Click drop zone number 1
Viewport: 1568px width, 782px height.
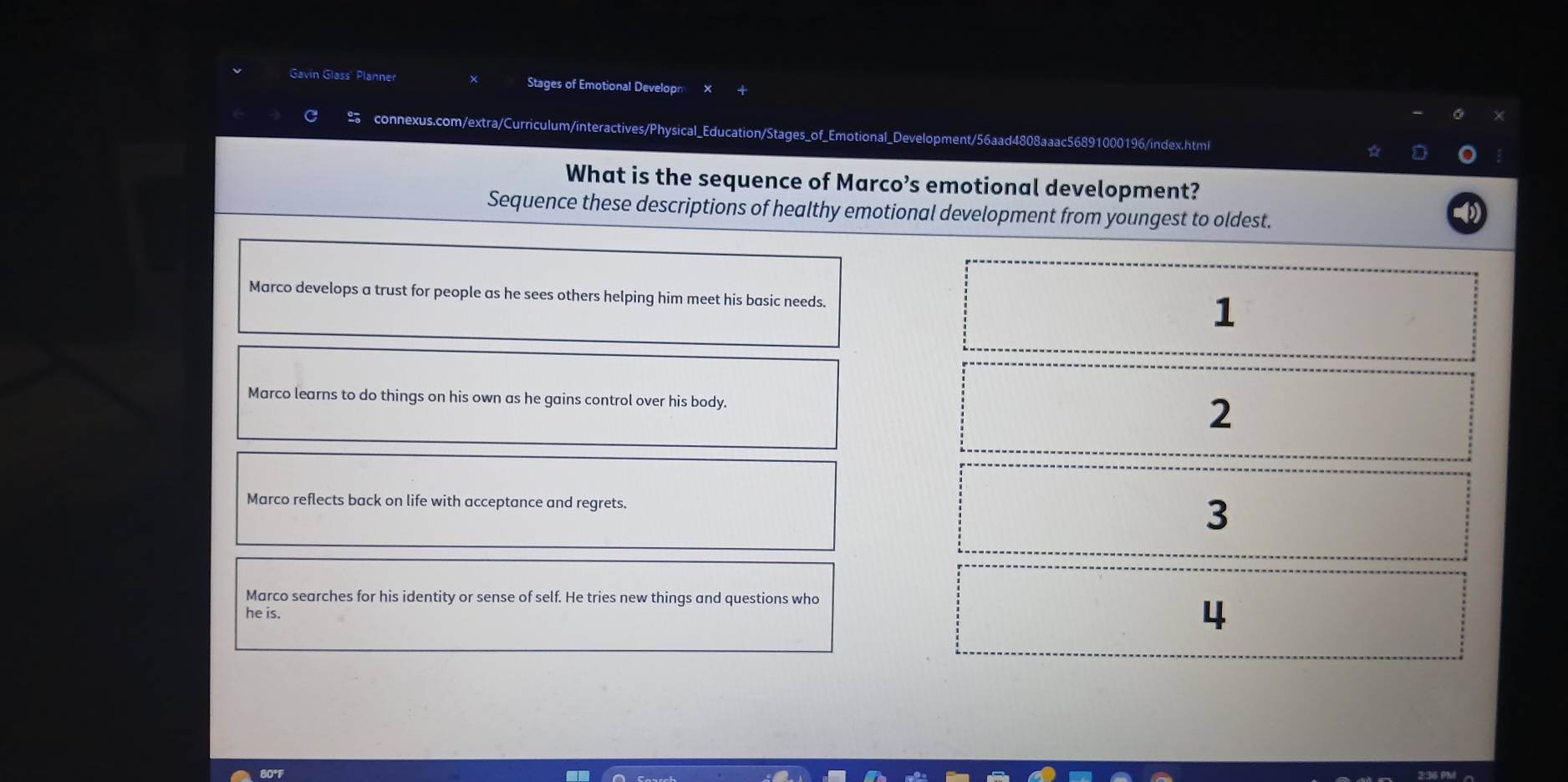pos(1220,311)
